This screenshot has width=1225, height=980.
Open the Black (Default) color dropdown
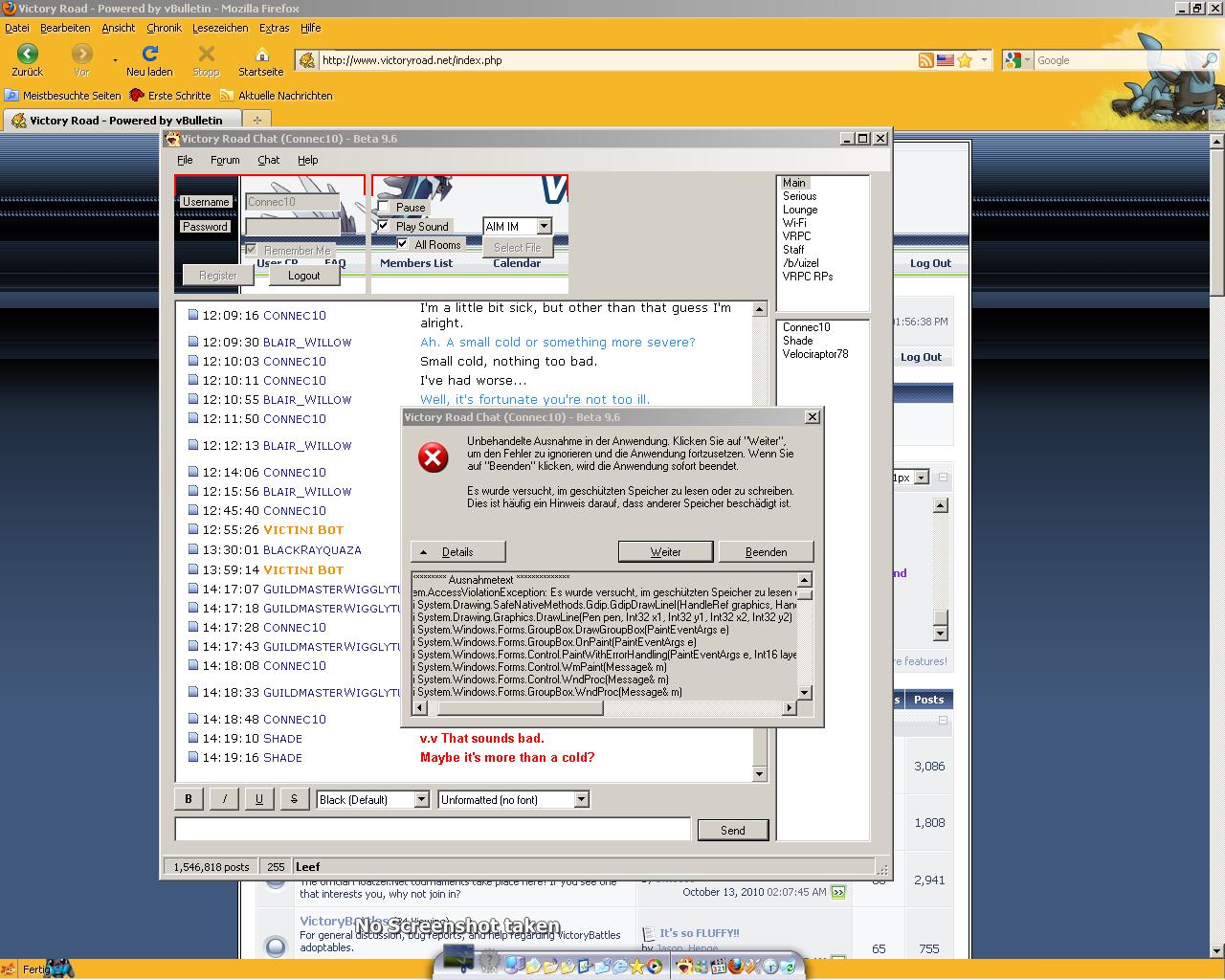tap(421, 800)
